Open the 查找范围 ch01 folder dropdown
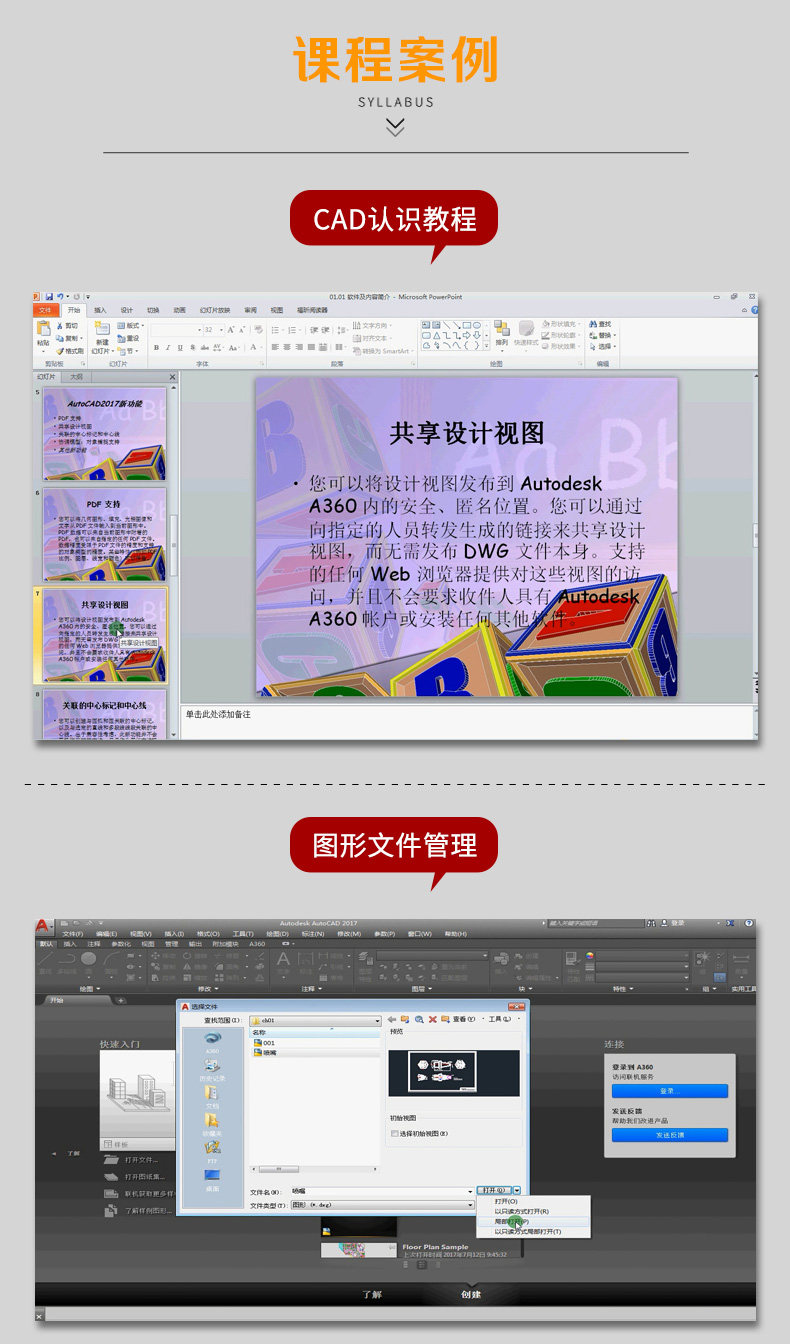 (316, 1020)
